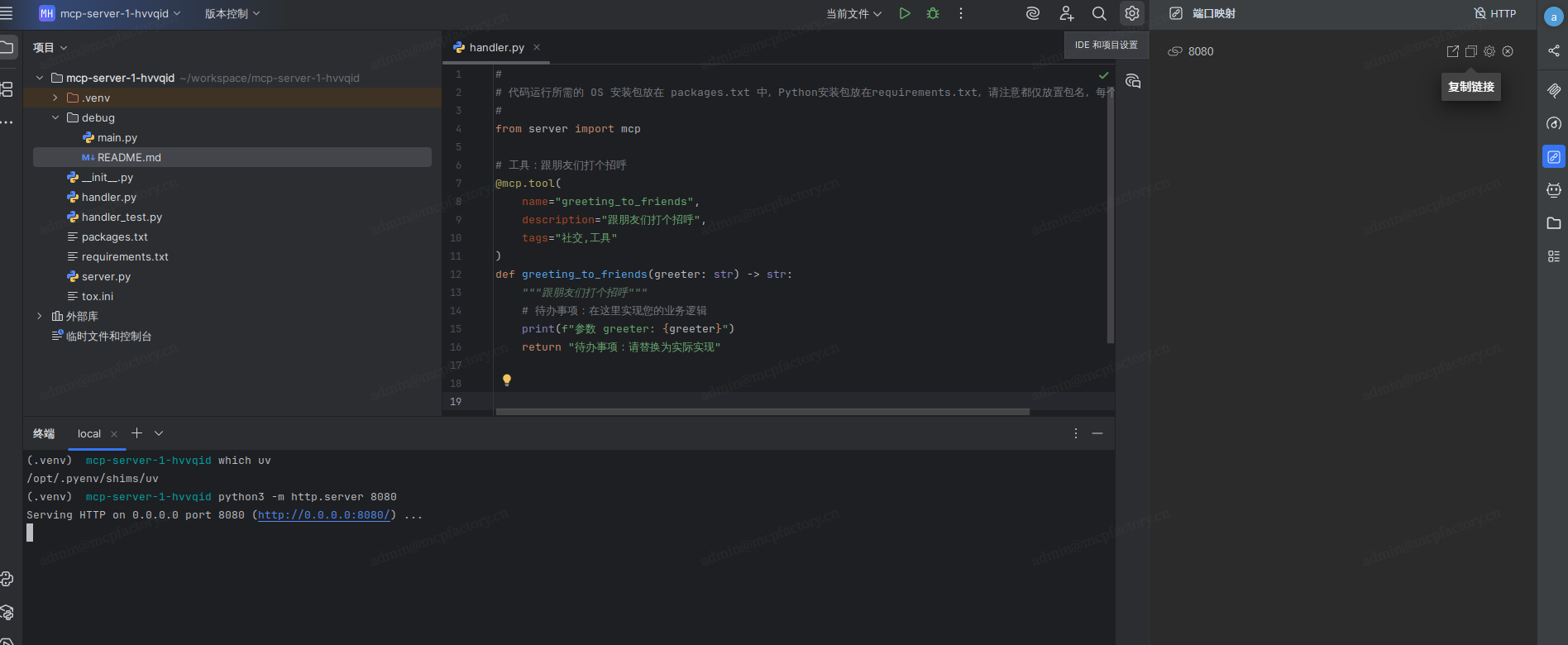
Task: Open the AI assistant swirl icon in the toolbar
Action: [1033, 13]
